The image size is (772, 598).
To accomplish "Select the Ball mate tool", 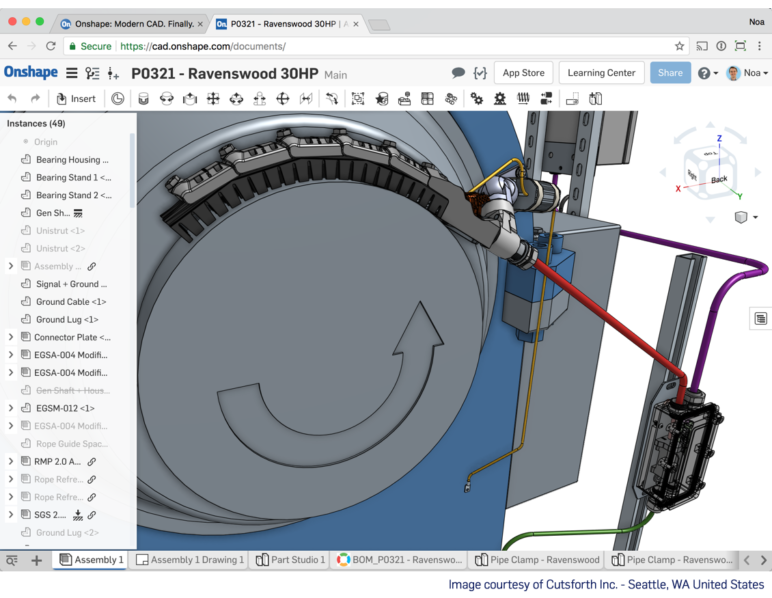I will pos(283,99).
